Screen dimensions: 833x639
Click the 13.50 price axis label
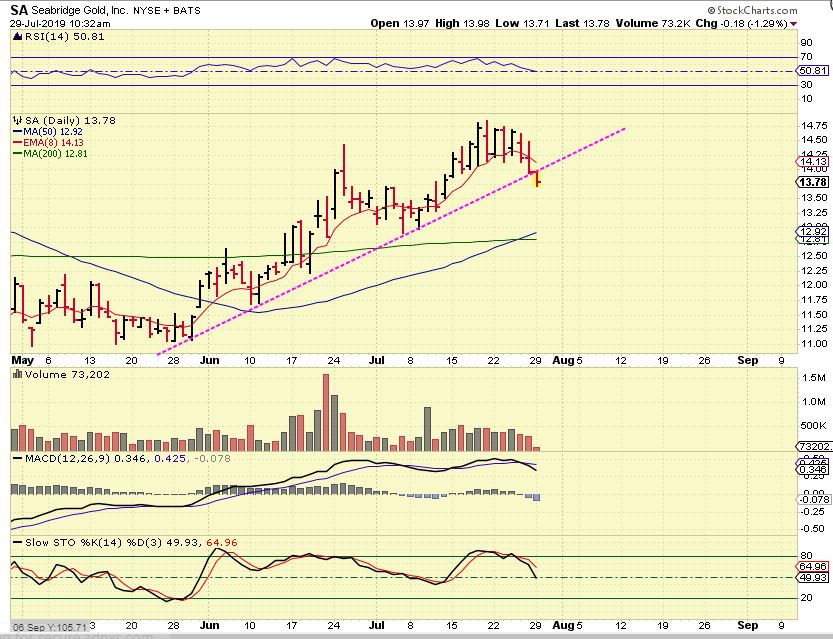click(x=813, y=198)
